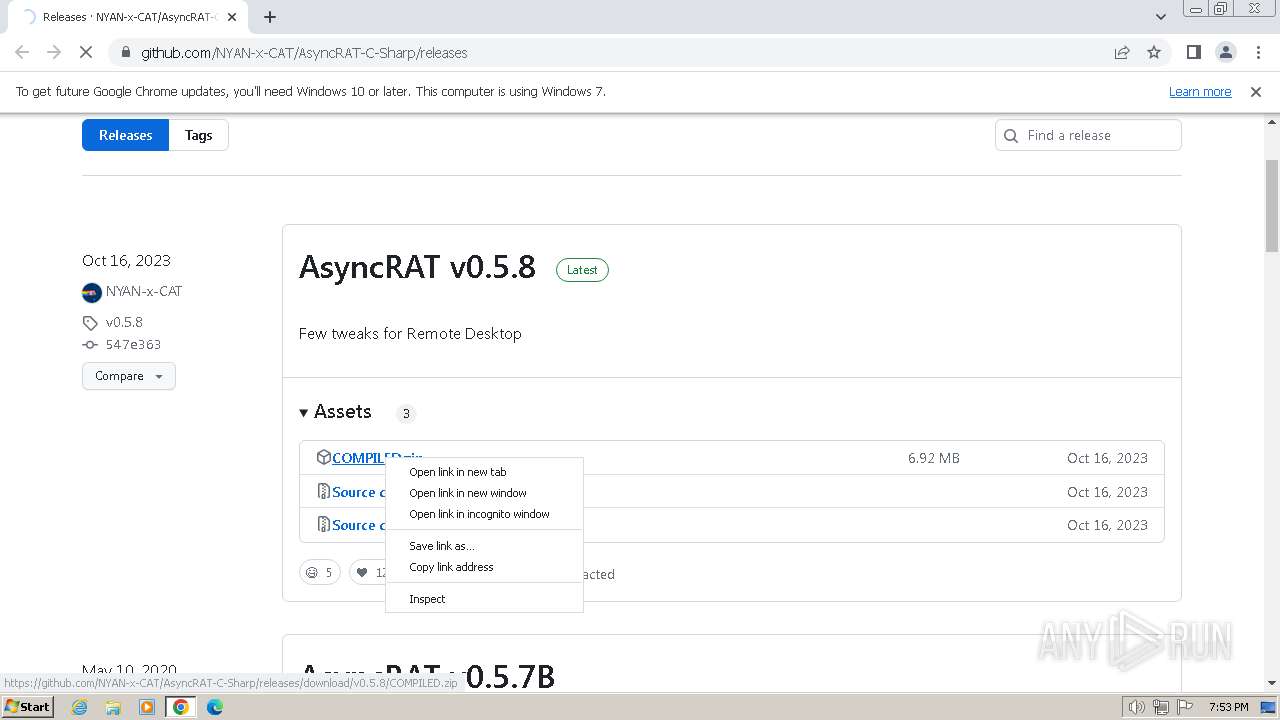Launch Internet Explorer from taskbar
The image size is (1280, 720).
click(80, 707)
